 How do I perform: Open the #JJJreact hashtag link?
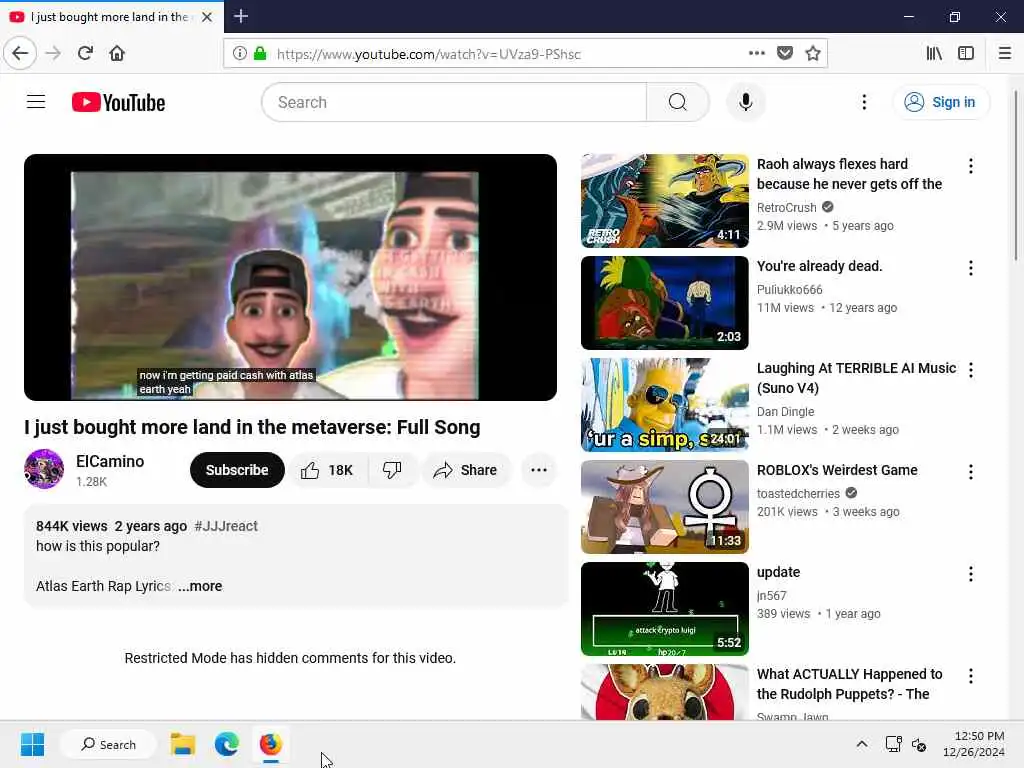[226, 526]
